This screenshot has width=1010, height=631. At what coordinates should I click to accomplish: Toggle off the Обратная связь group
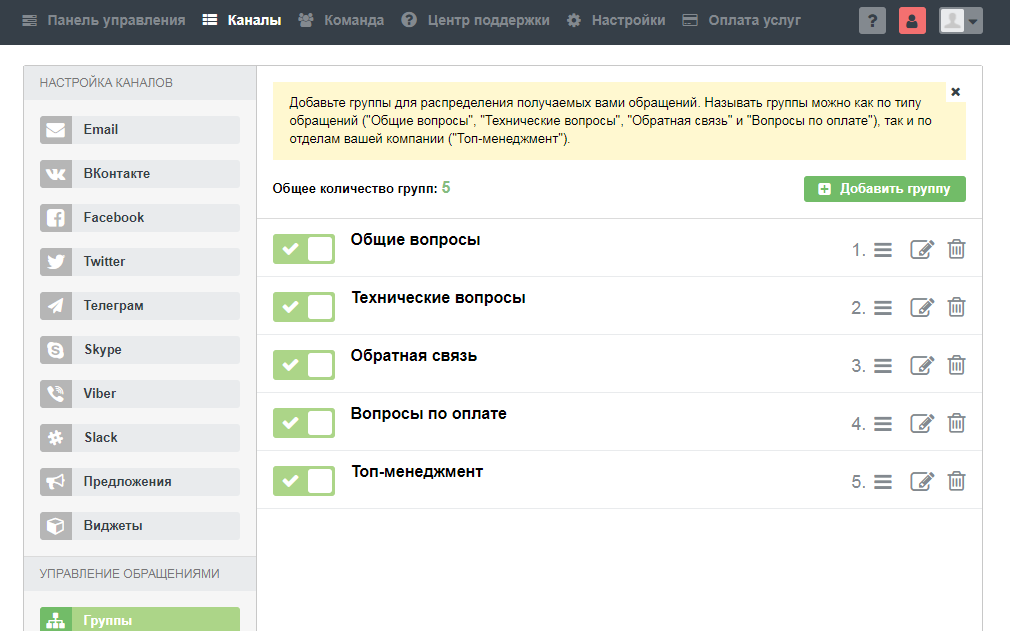point(303,365)
